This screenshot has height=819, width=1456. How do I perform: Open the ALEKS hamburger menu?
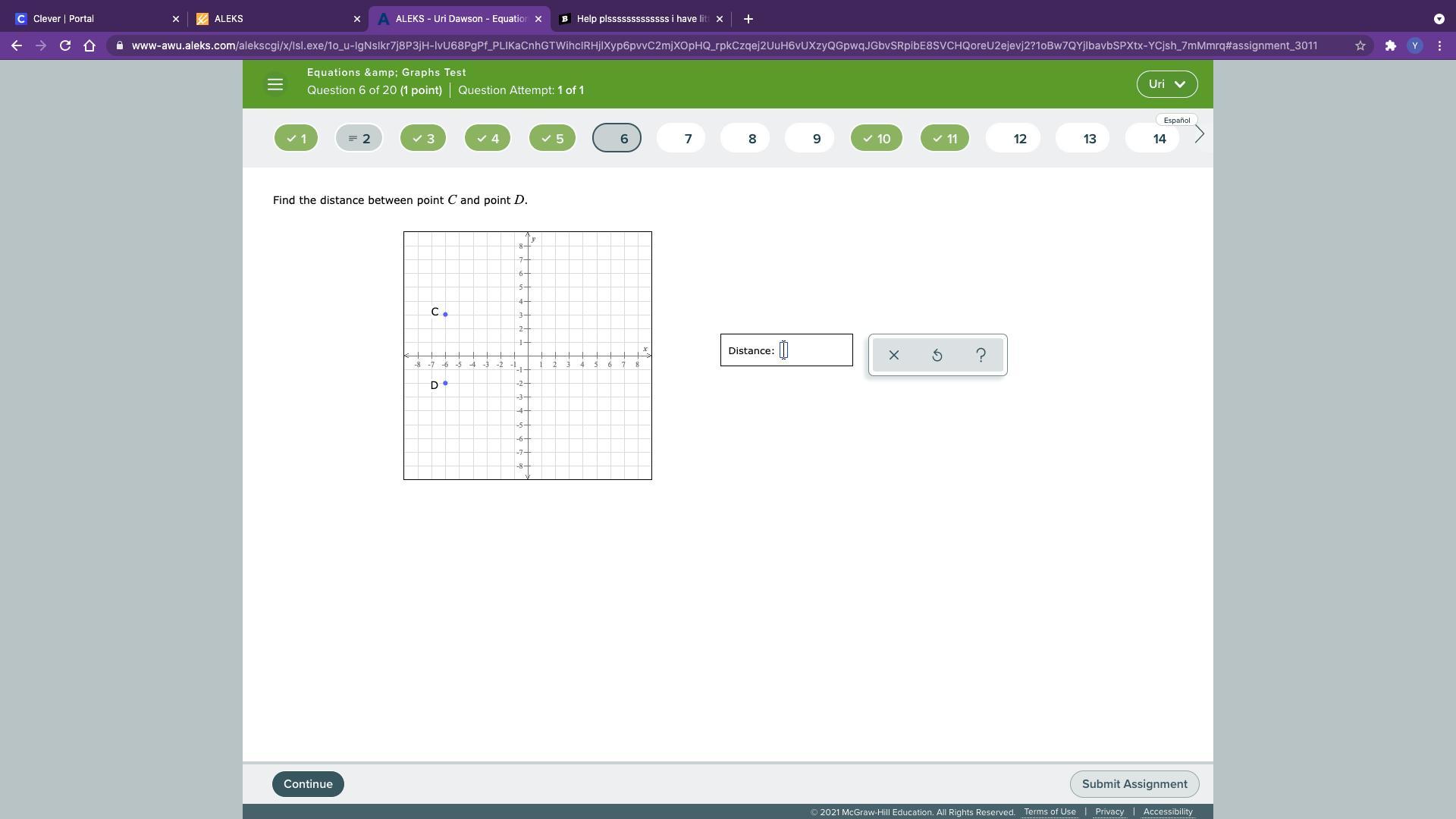pos(275,84)
